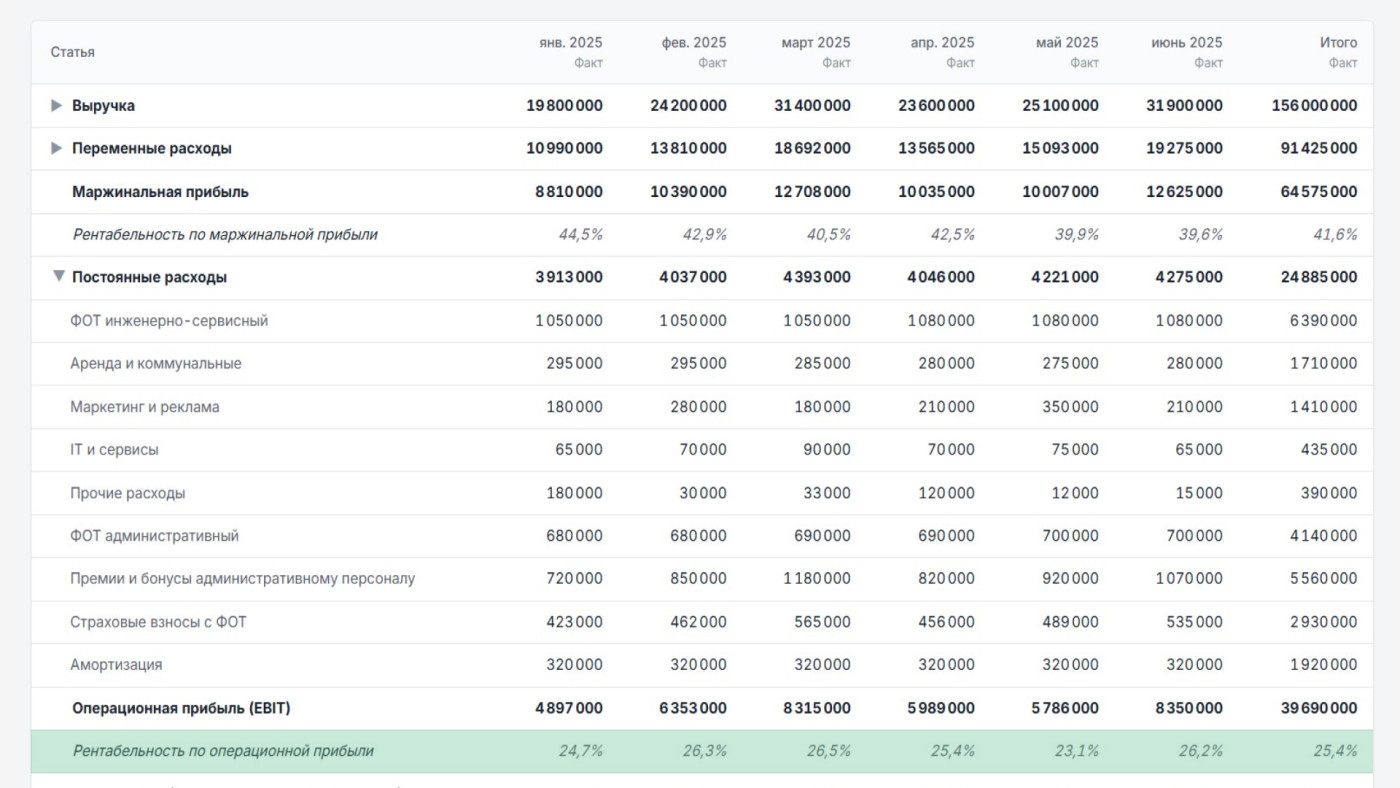
Task: Click the IT и сервисы row
Action: click(x=702, y=450)
